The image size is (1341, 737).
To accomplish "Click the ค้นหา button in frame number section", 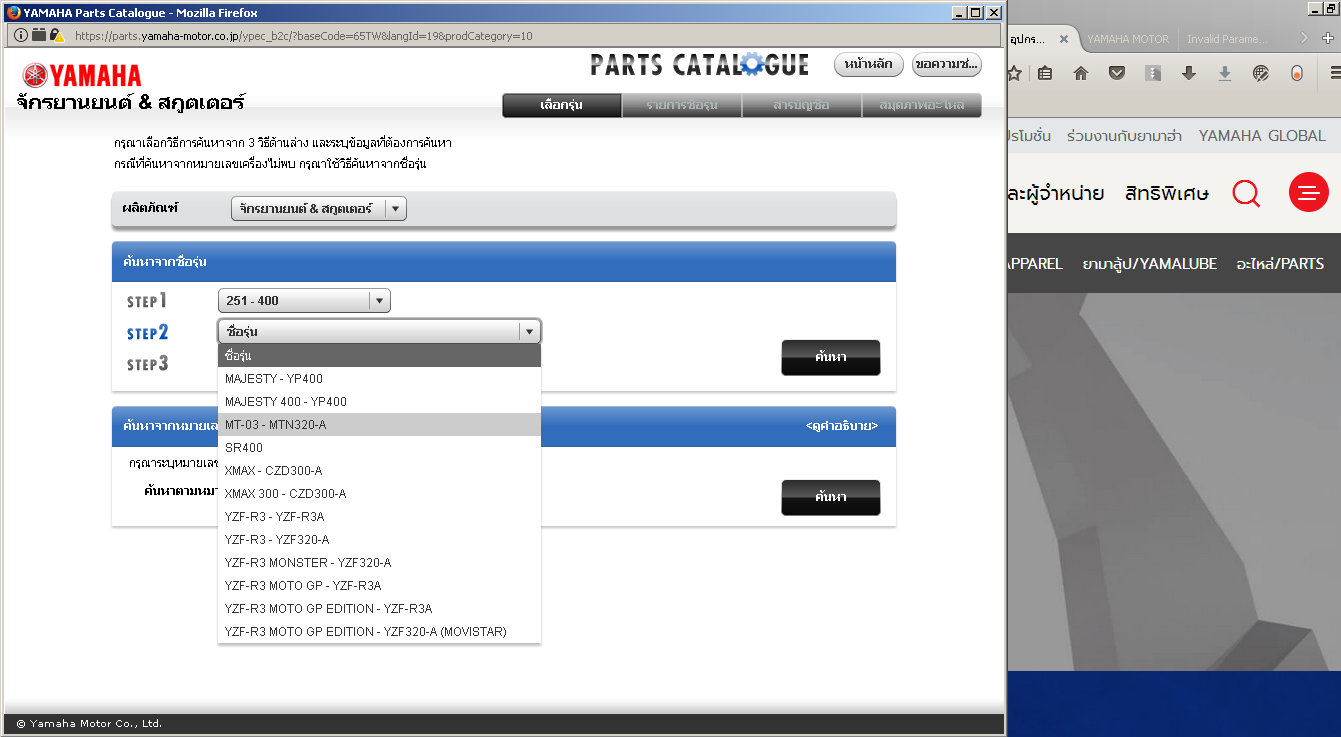I will [x=830, y=497].
